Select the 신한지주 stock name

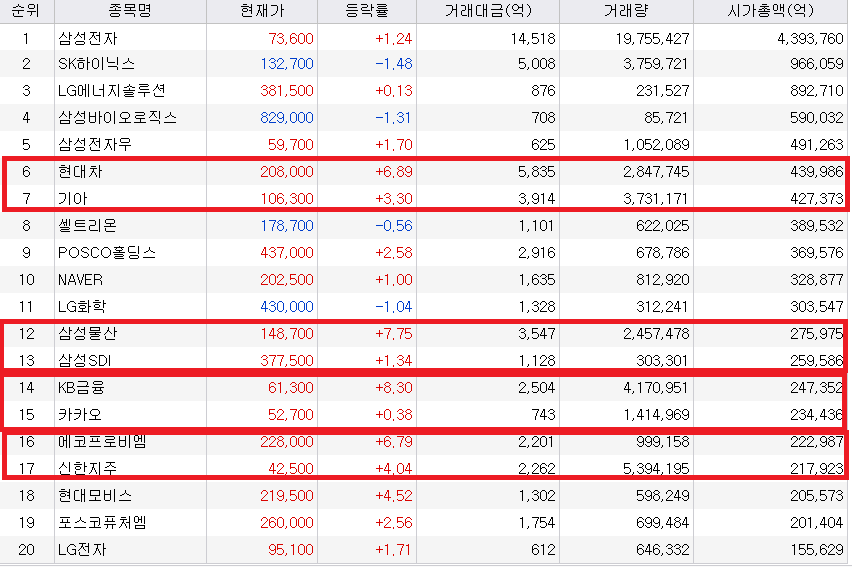(x=87, y=468)
